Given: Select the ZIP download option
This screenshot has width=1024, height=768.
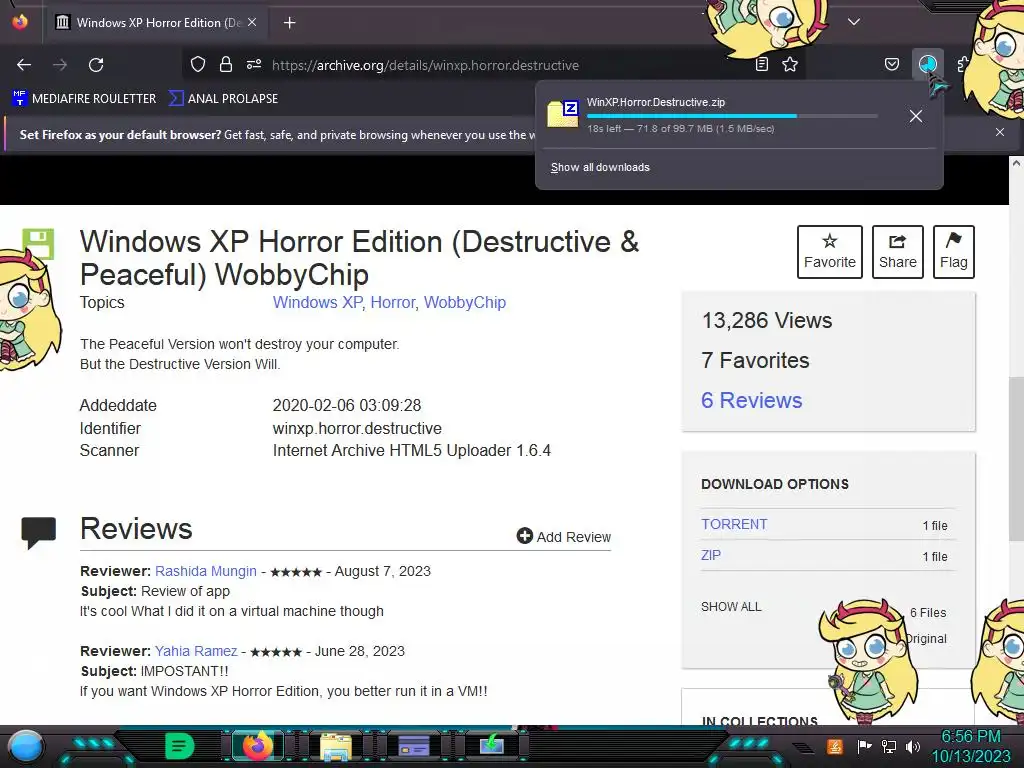Looking at the screenshot, I should [x=711, y=555].
